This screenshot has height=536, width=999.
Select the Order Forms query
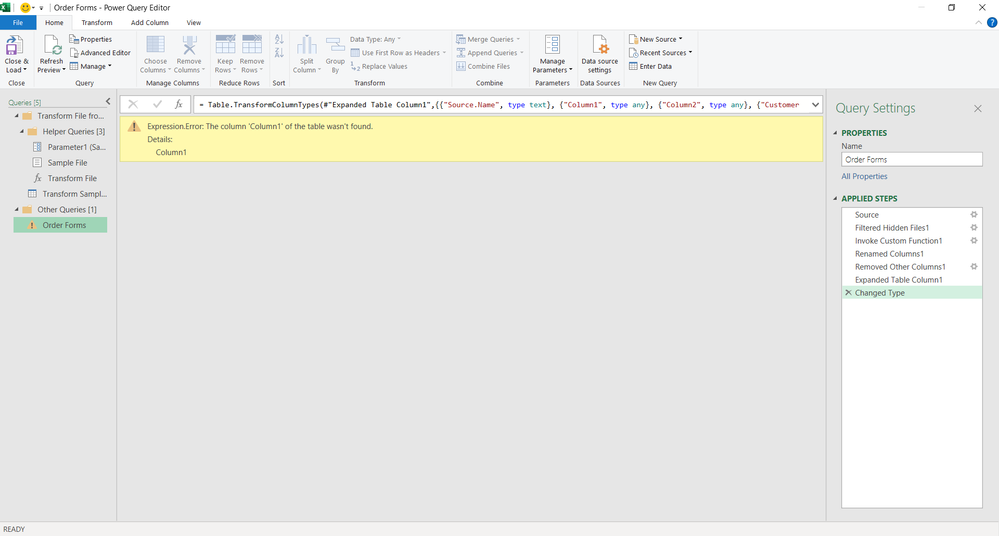[61, 225]
